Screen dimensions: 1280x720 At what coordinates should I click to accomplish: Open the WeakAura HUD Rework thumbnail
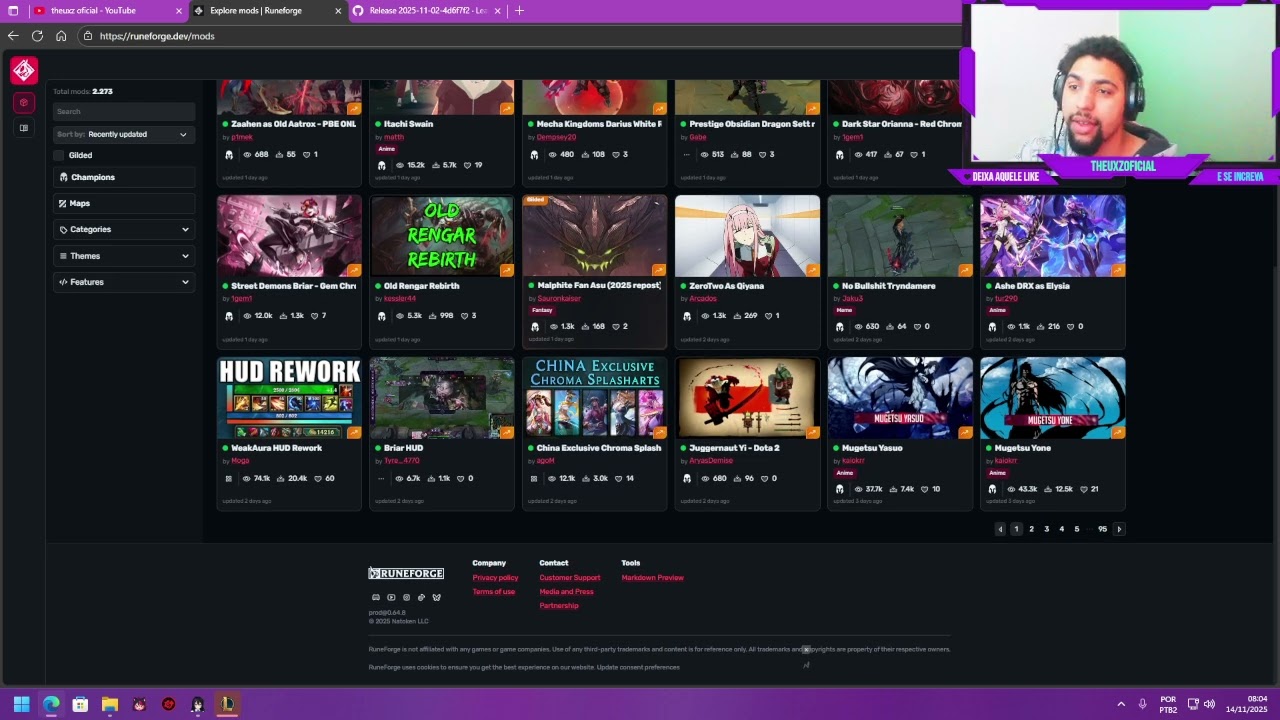click(x=289, y=398)
